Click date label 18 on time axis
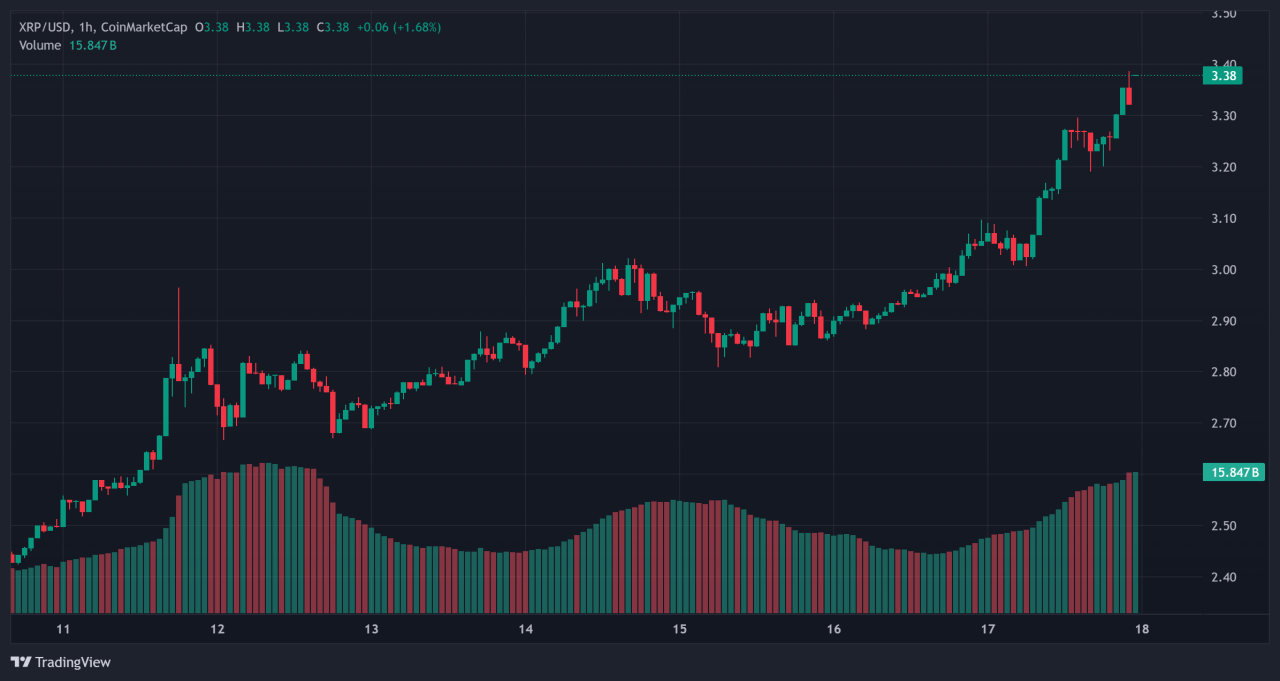1280x681 pixels. click(x=1142, y=630)
